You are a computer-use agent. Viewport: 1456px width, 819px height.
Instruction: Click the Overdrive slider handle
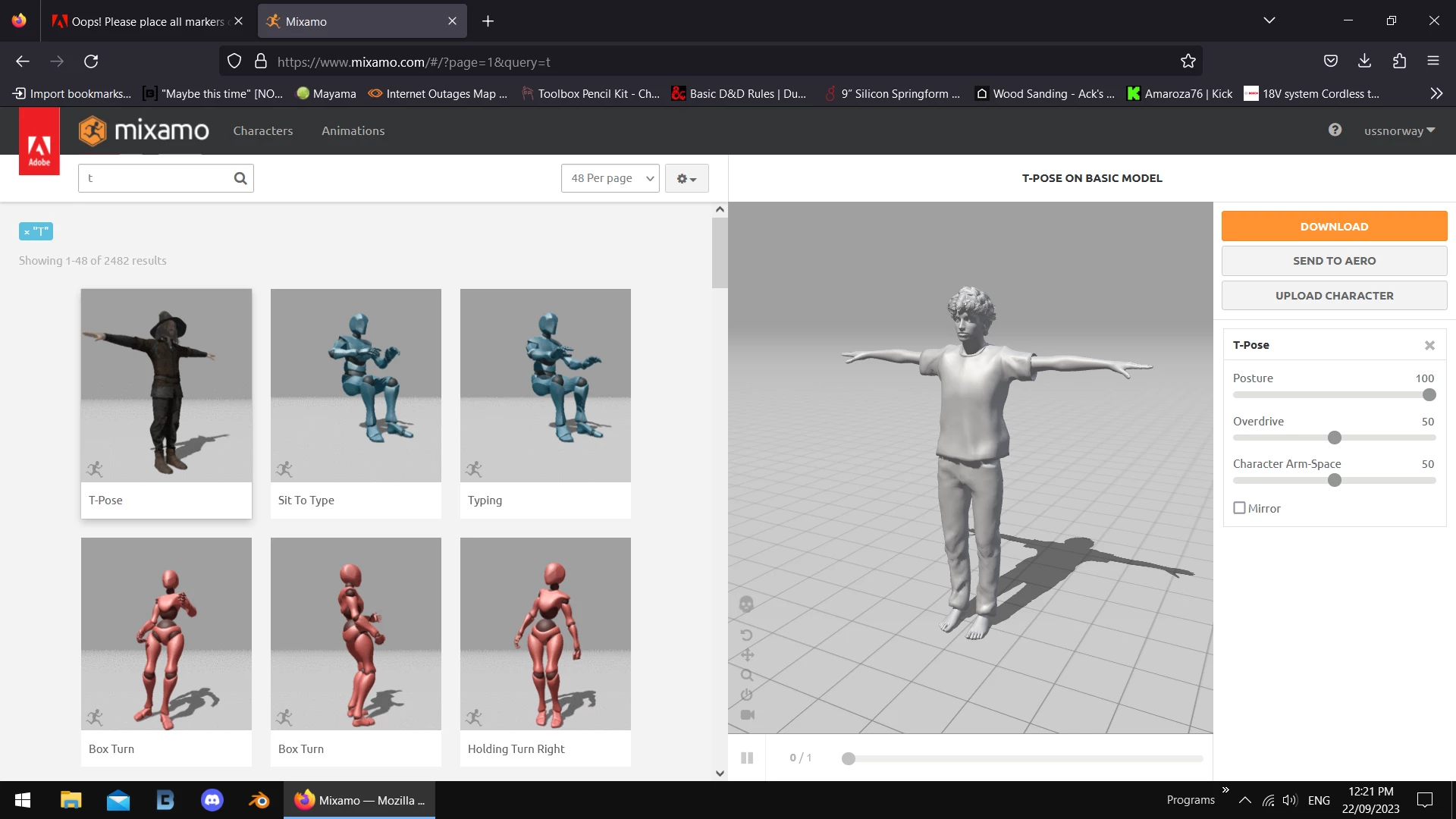(x=1335, y=438)
